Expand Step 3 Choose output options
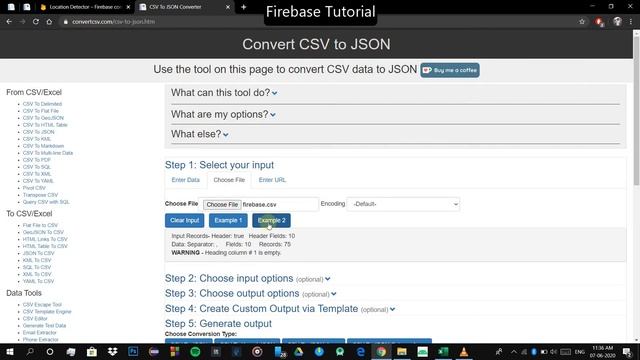Viewport: 640px width, 360px height. [x=251, y=293]
